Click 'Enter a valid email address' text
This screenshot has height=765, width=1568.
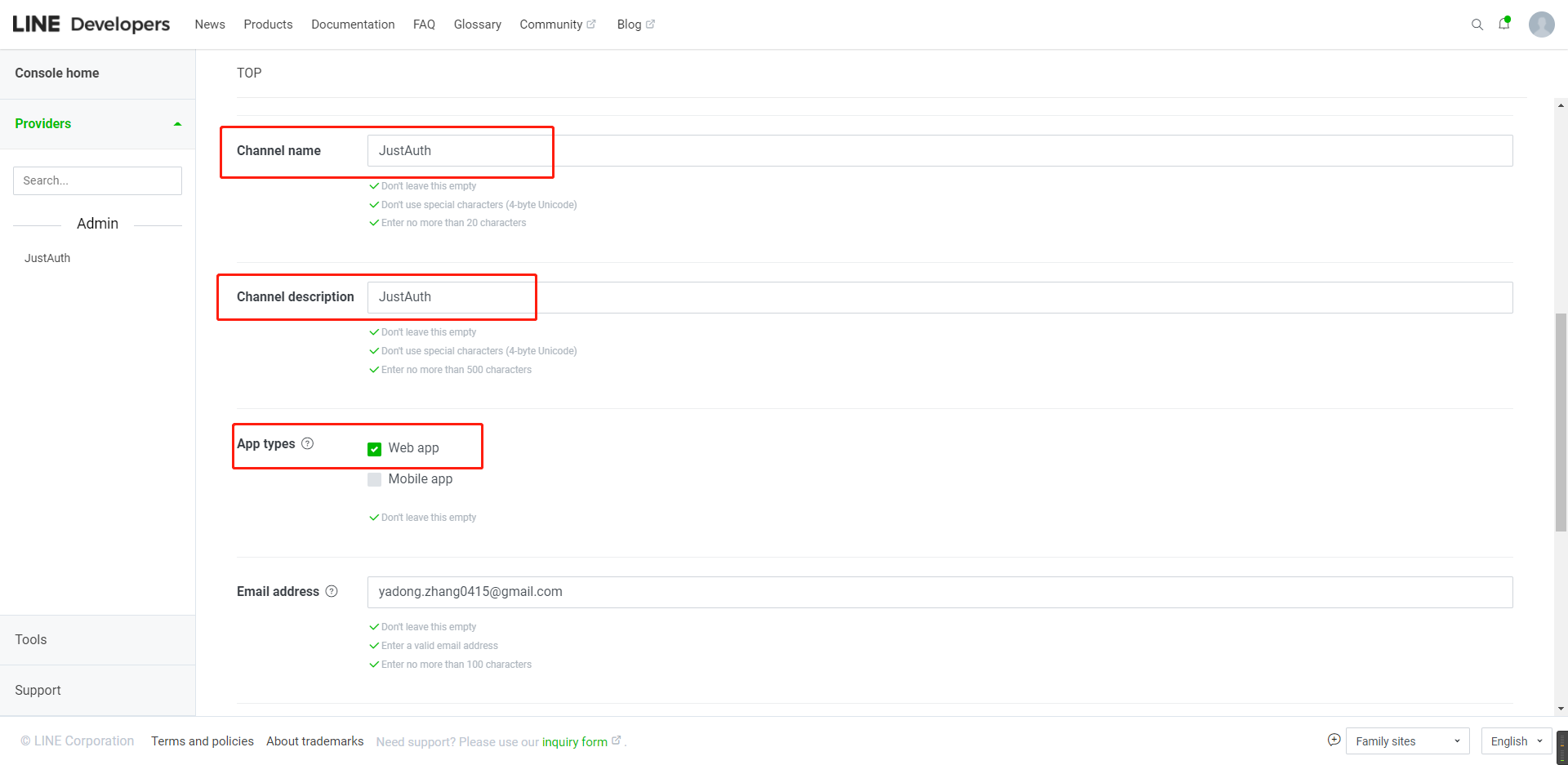click(x=439, y=646)
